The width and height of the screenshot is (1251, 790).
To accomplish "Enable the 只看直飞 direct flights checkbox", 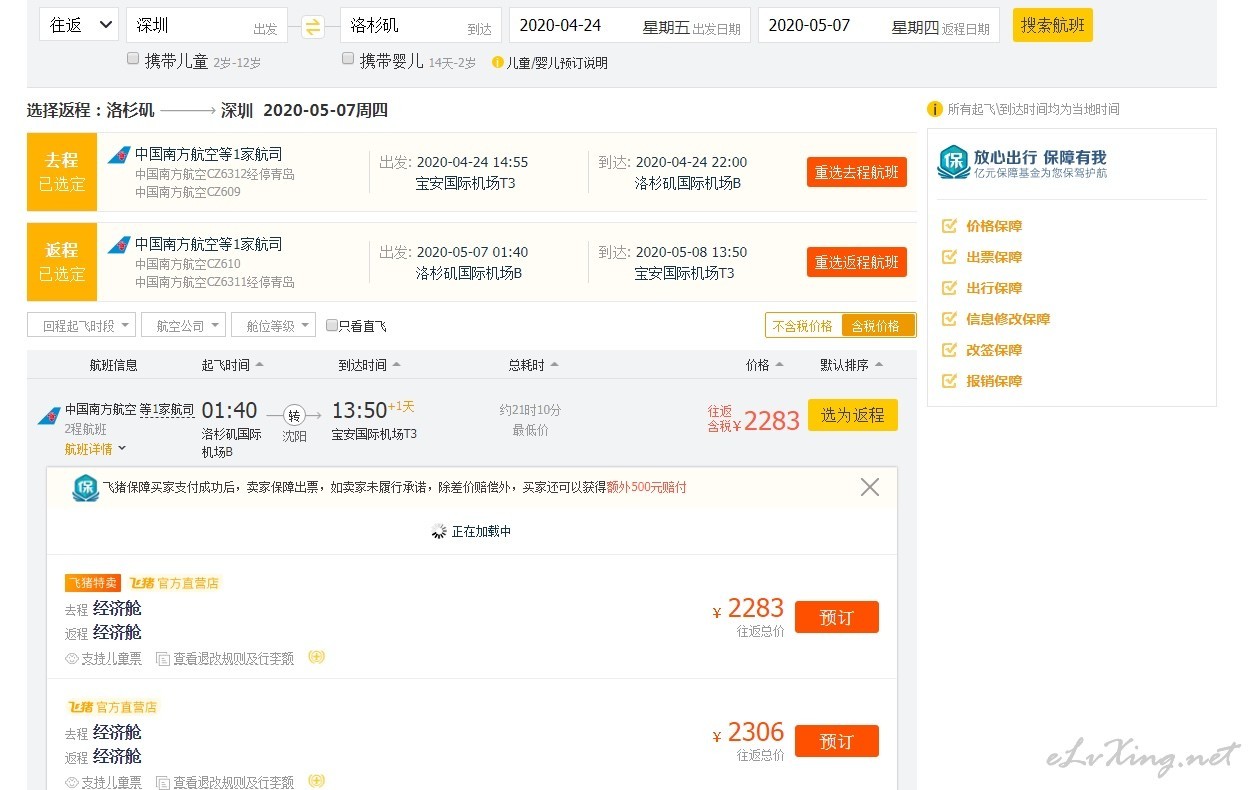I will point(332,325).
